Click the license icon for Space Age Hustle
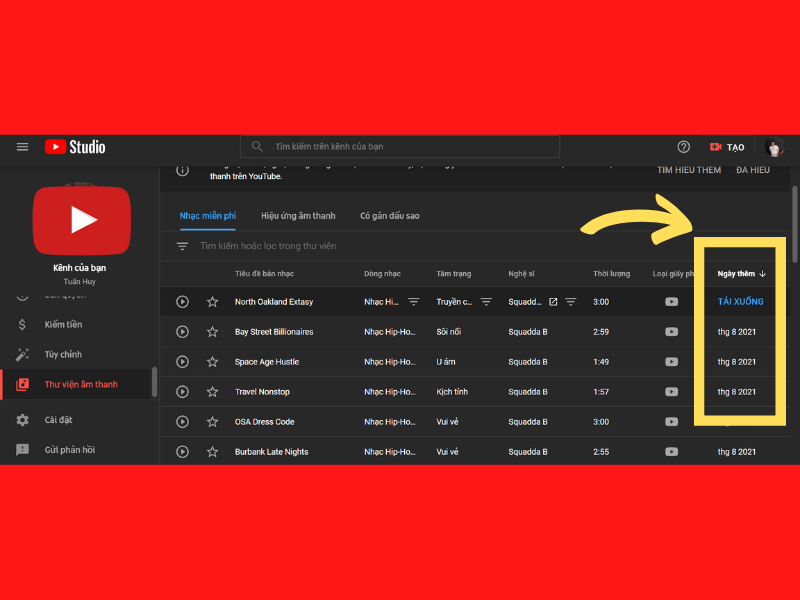The height and width of the screenshot is (600, 800). (x=671, y=362)
